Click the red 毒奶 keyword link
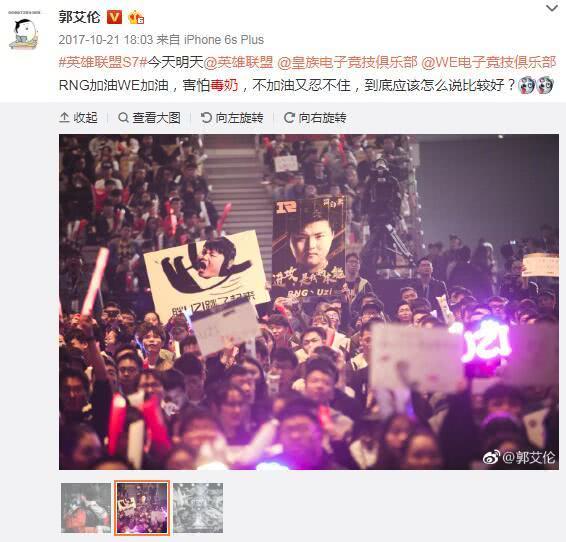Screen dimensions: 566x542 coord(225,85)
